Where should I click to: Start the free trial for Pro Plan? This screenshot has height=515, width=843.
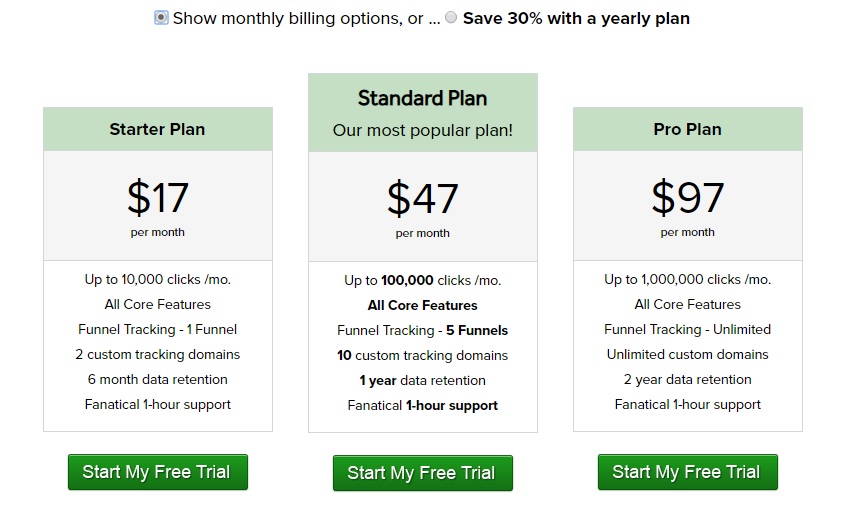pyautogui.click(x=687, y=472)
